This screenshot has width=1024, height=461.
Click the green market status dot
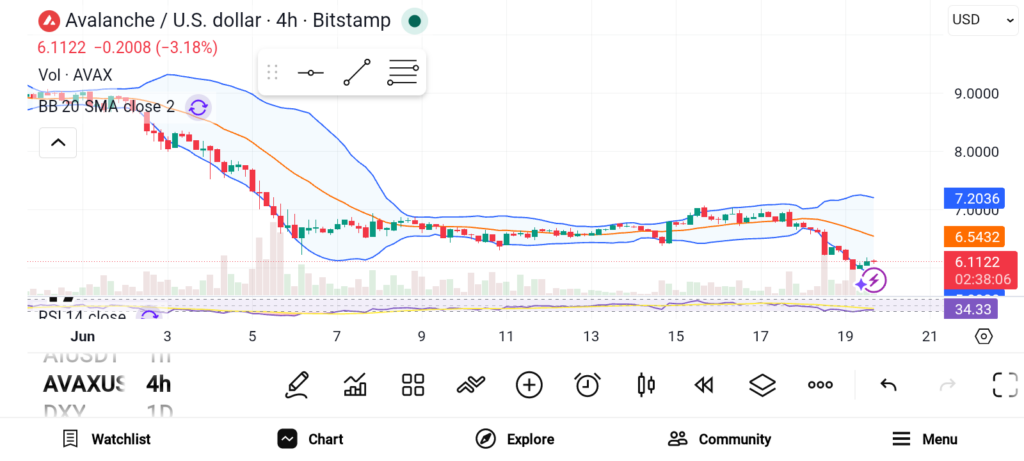[x=414, y=21]
